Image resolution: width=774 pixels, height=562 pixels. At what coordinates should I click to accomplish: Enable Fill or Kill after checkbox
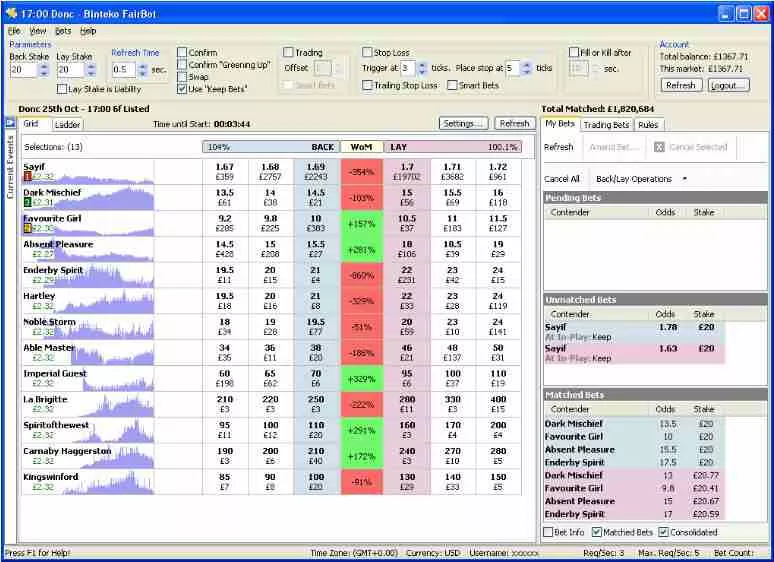(x=574, y=52)
